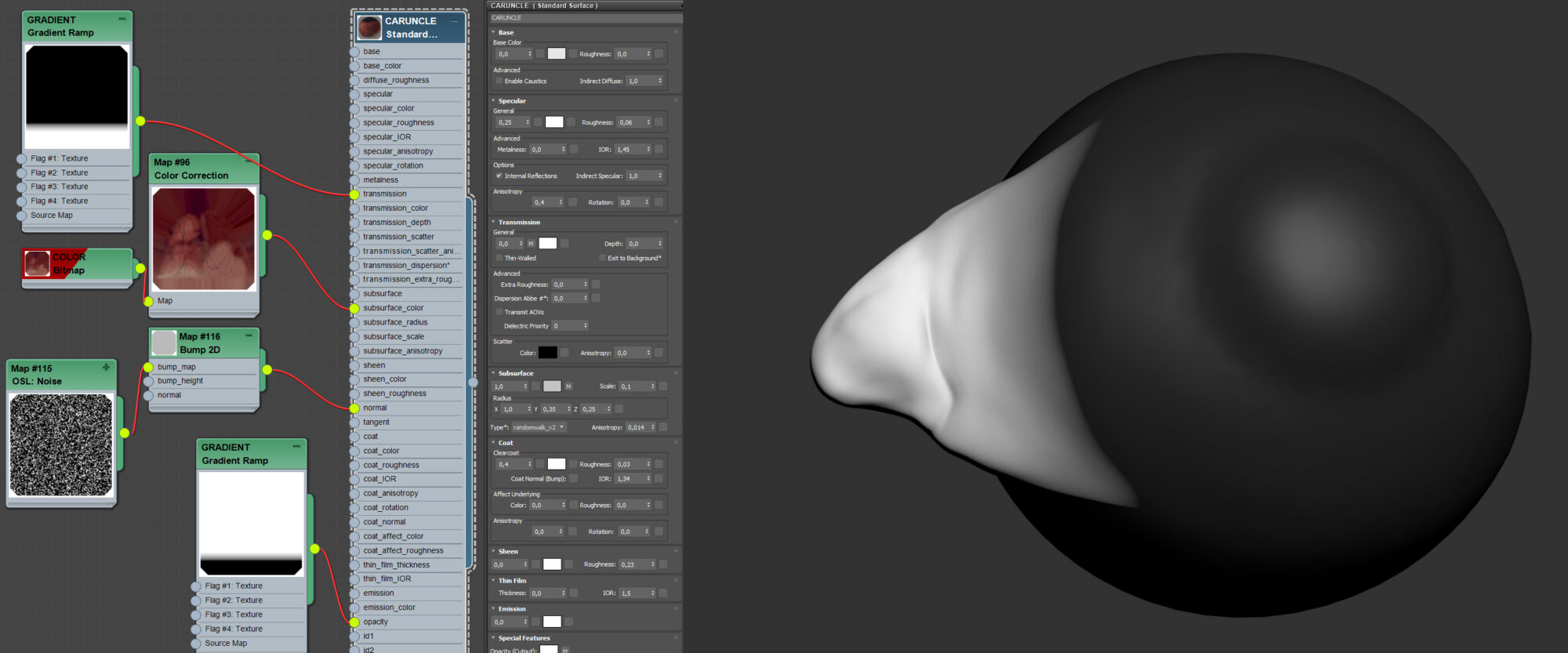Expand the Map #115 OSL Noise node
The image size is (1568, 653).
(106, 367)
